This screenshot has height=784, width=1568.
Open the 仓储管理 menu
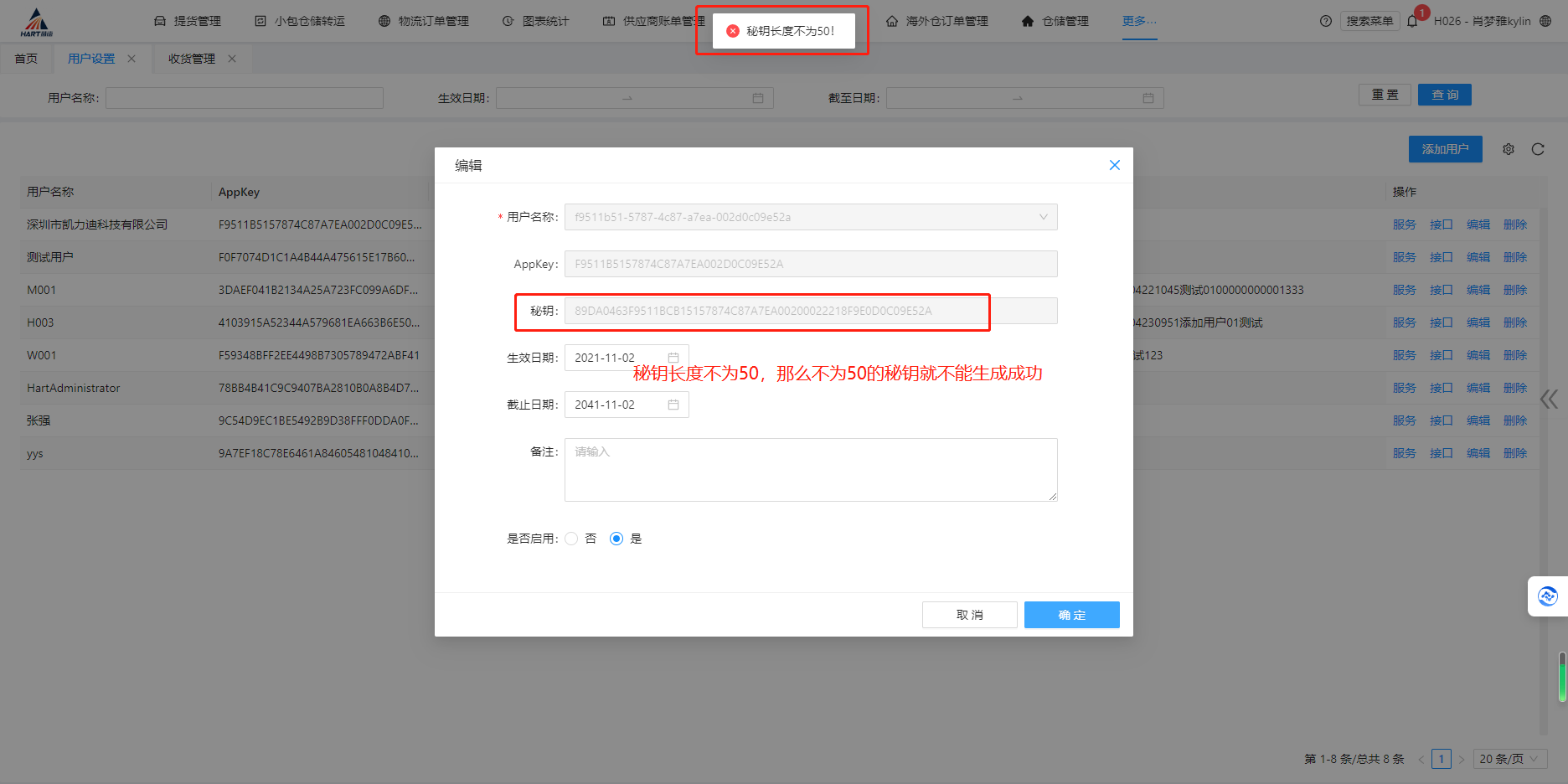tap(1055, 21)
